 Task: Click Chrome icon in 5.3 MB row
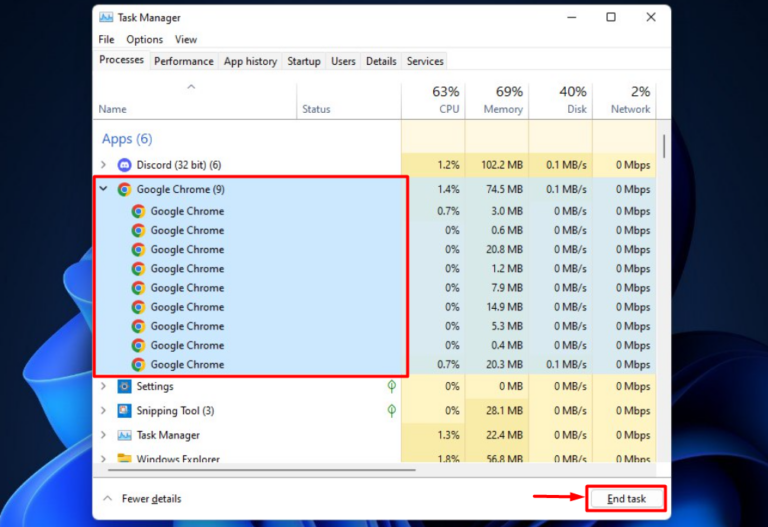(x=139, y=326)
